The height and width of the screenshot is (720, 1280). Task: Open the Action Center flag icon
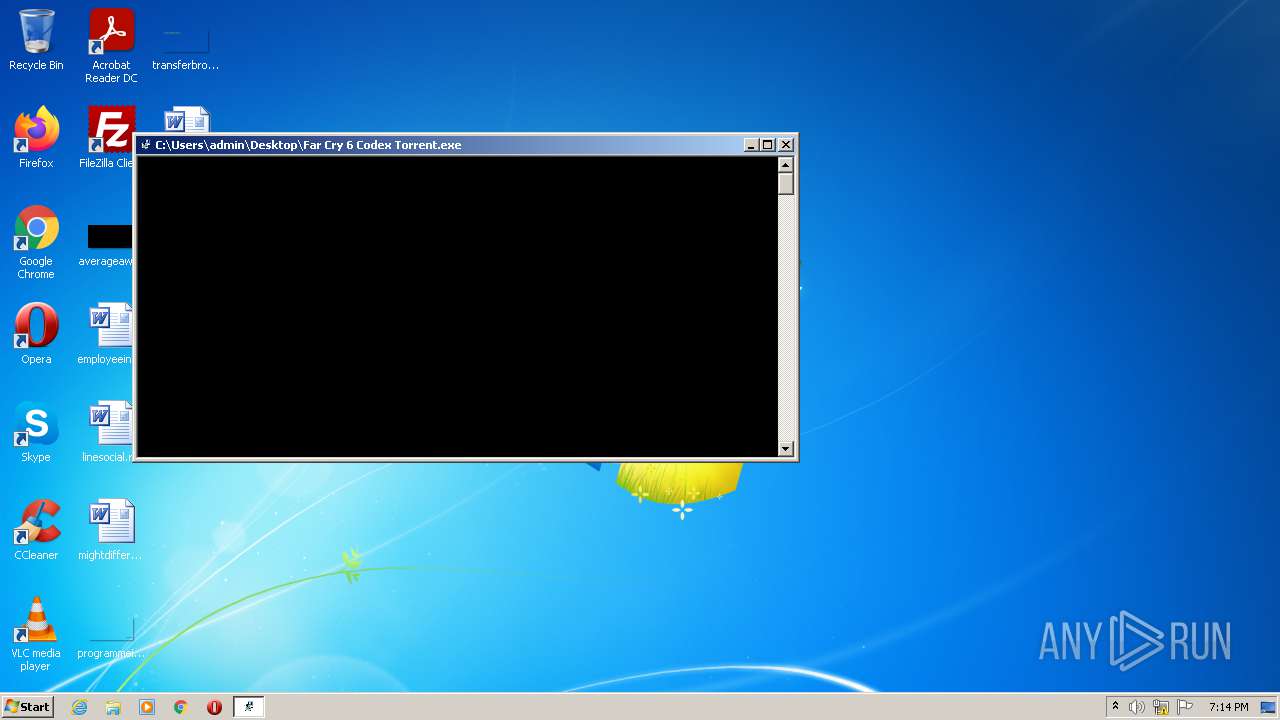[x=1185, y=707]
